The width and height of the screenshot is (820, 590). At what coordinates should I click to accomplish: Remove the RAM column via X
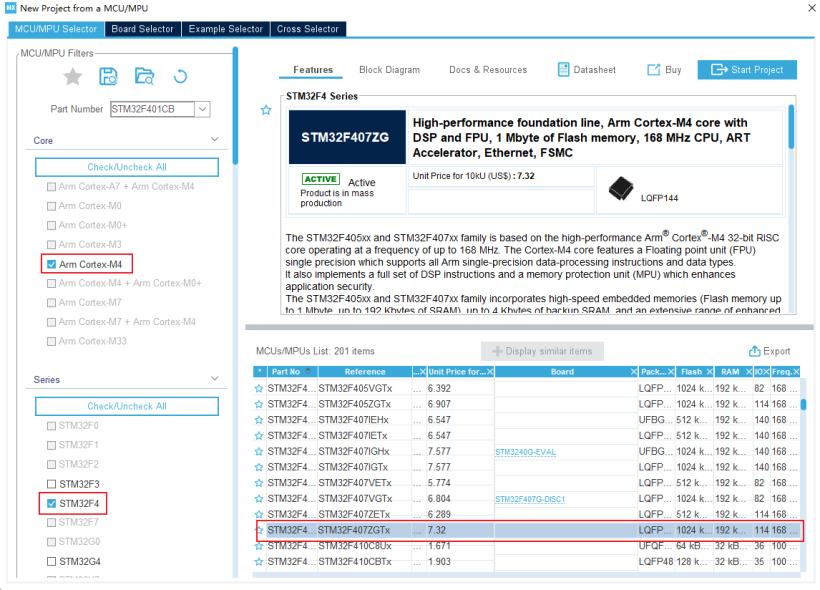click(x=749, y=372)
